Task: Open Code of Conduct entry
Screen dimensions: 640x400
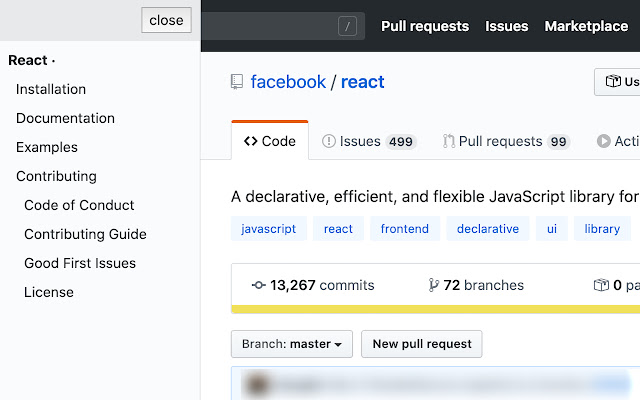Action: point(79,205)
